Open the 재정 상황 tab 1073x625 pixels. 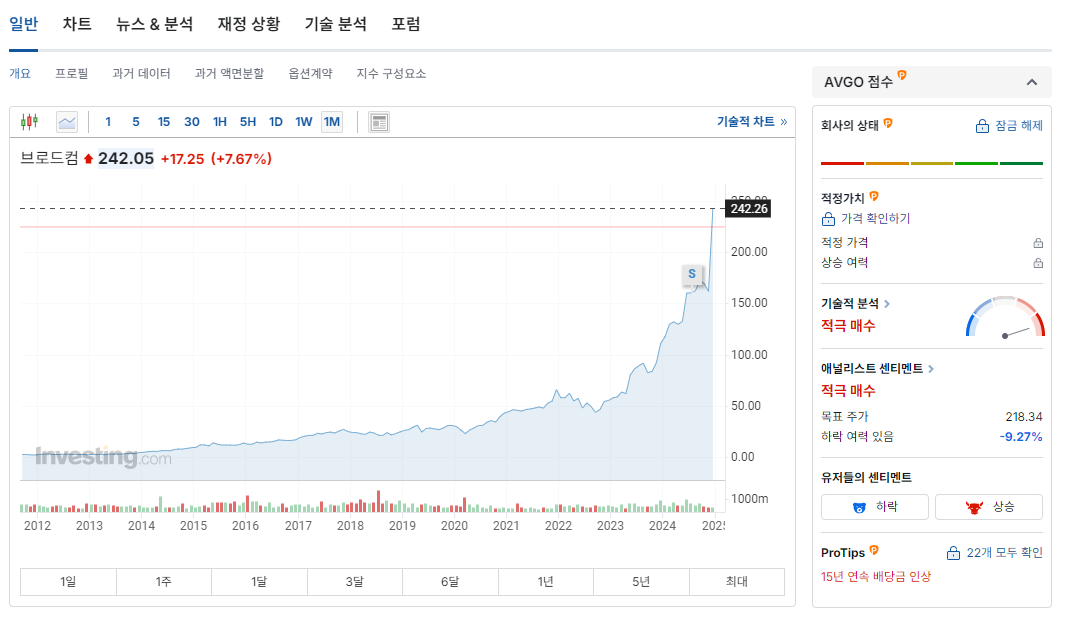tap(249, 24)
